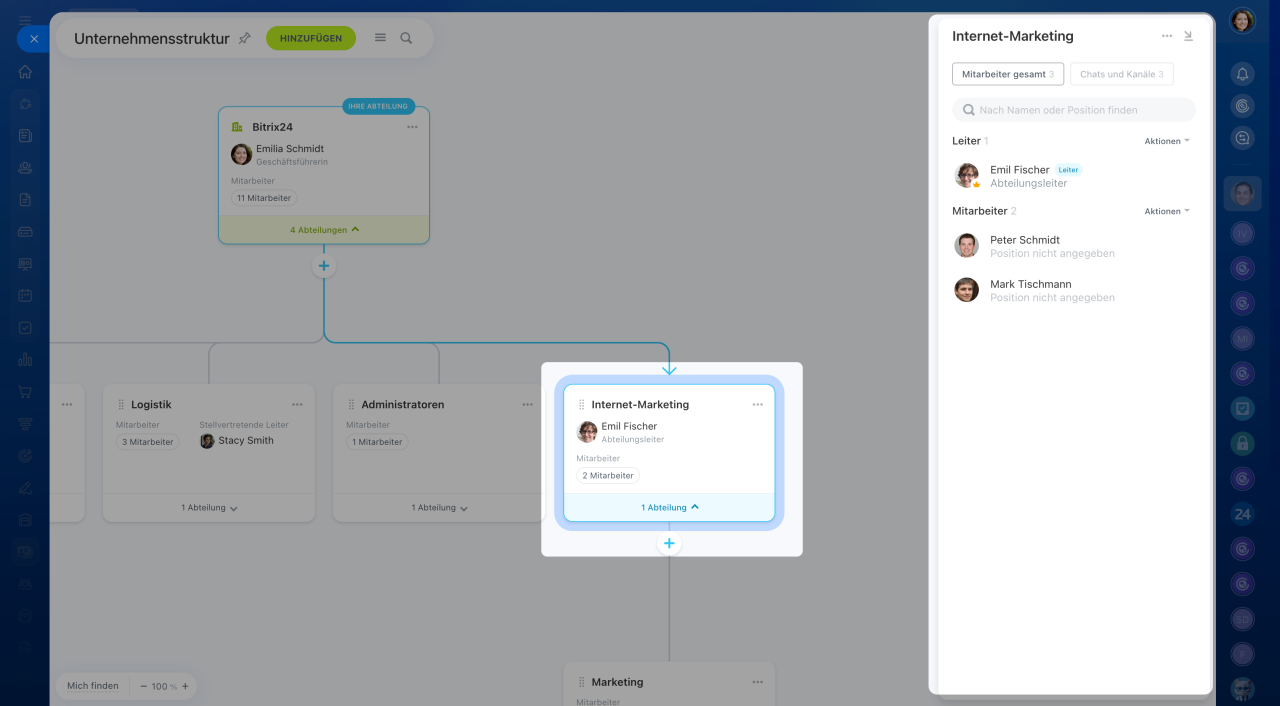Open the user profile avatar at top right
Image resolution: width=1280 pixels, height=706 pixels.
(1242, 21)
